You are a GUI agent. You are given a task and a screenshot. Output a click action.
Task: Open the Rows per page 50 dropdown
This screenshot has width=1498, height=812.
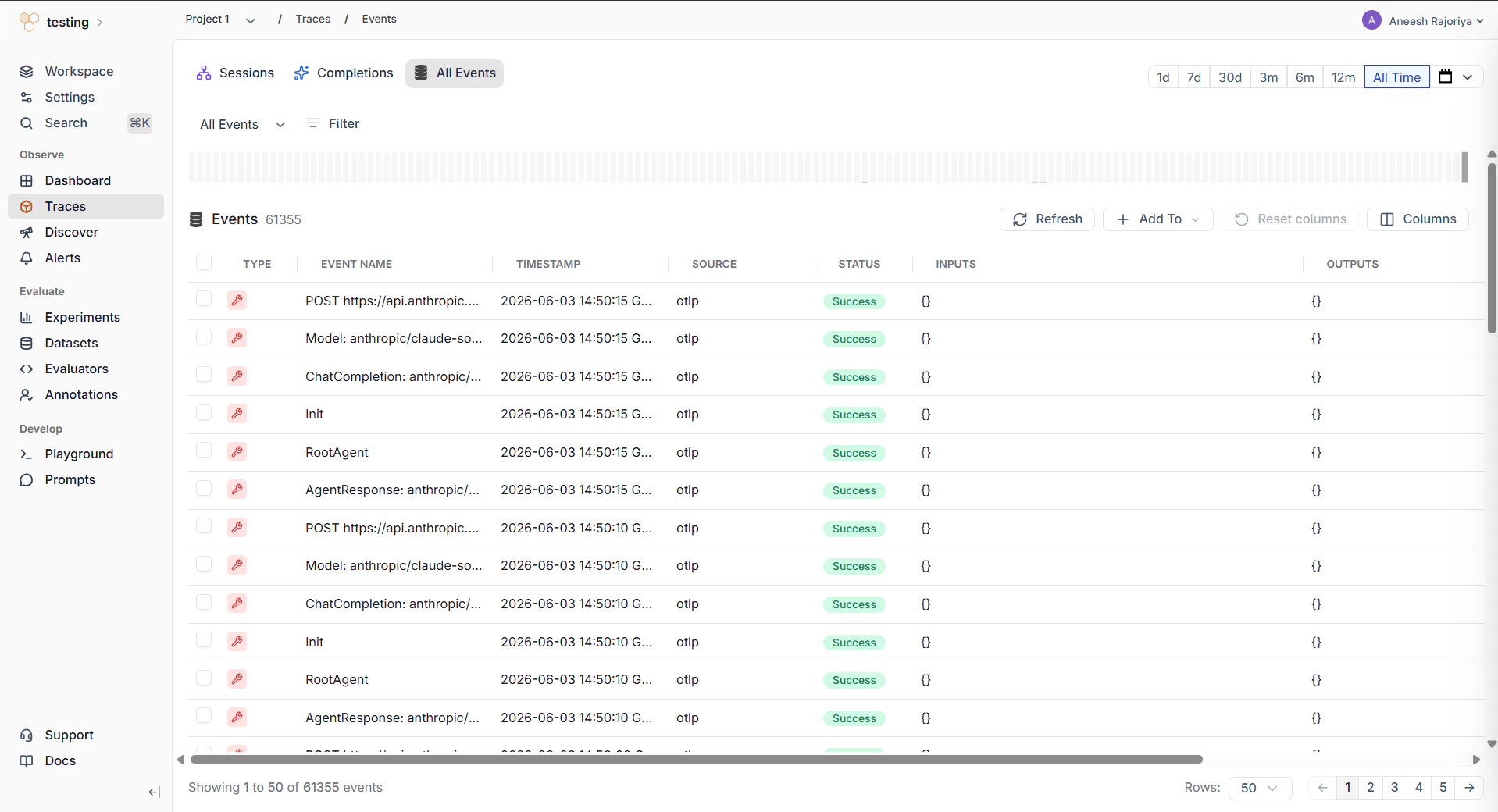1261,788
